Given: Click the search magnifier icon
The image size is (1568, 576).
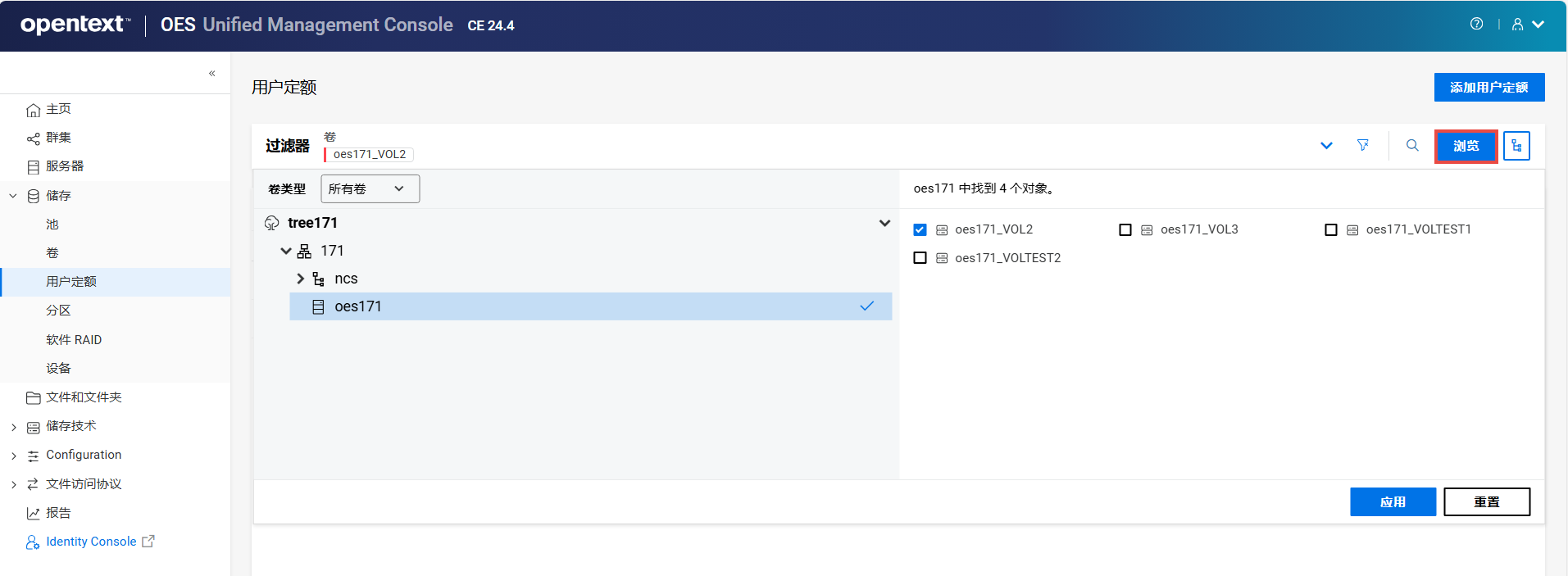Looking at the screenshot, I should 1412,145.
